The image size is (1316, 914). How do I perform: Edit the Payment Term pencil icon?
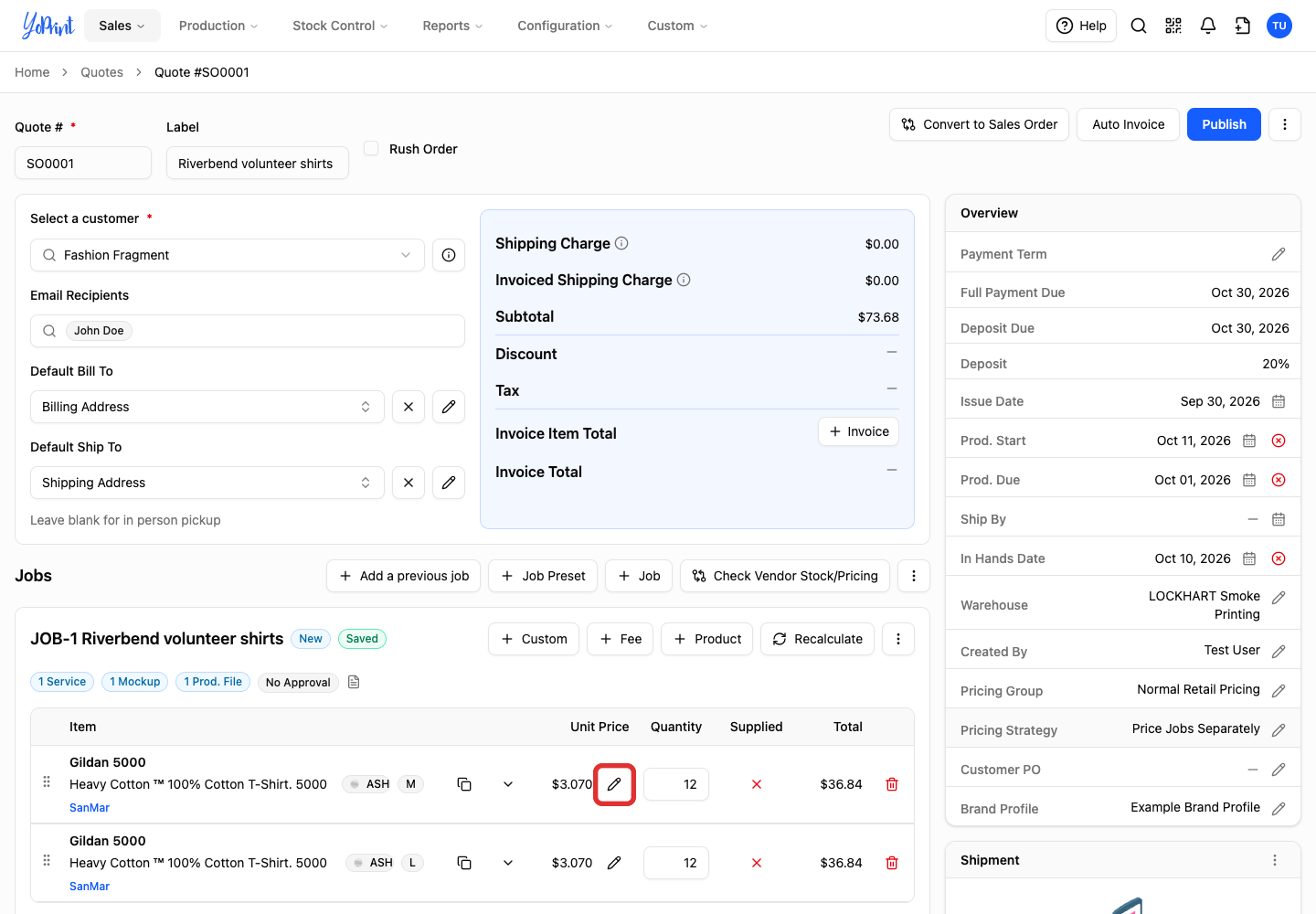click(1279, 254)
